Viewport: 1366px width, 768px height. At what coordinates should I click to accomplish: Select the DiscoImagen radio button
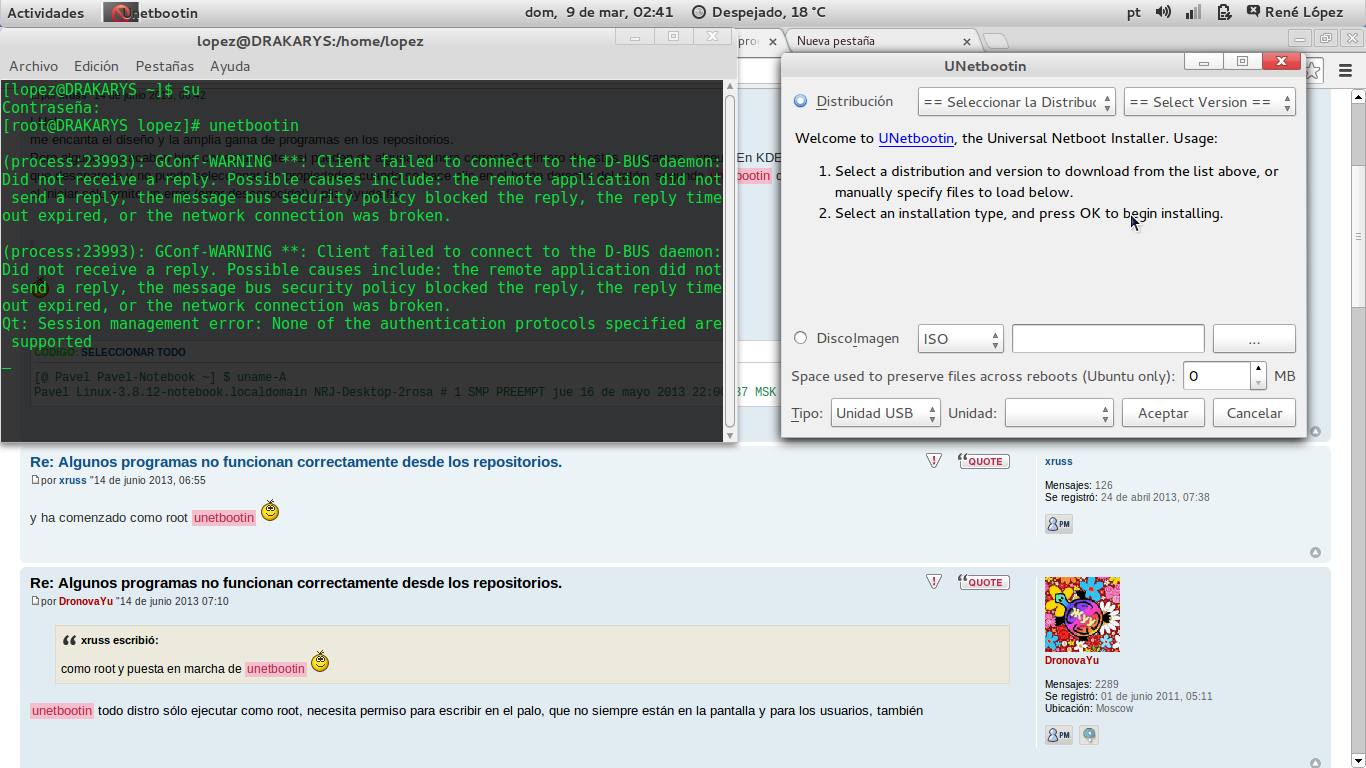(800, 338)
